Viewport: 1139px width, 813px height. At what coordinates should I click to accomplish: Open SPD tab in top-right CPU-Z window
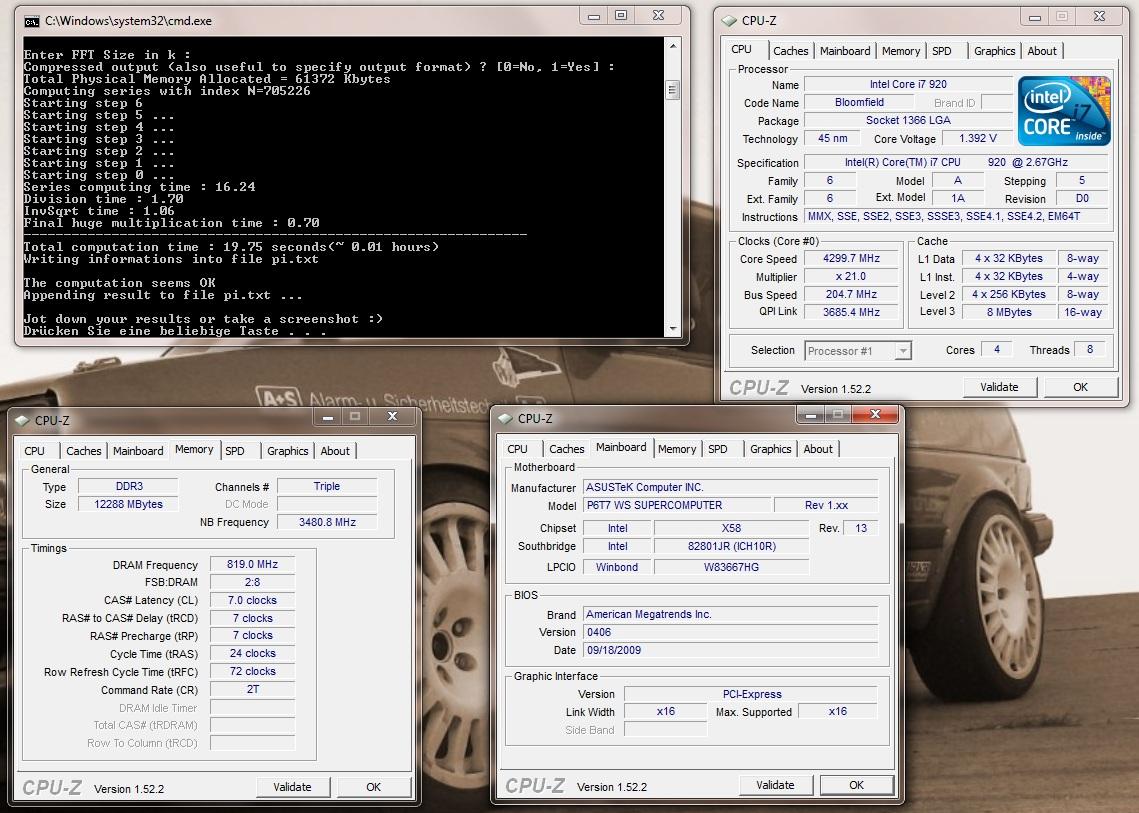941,51
